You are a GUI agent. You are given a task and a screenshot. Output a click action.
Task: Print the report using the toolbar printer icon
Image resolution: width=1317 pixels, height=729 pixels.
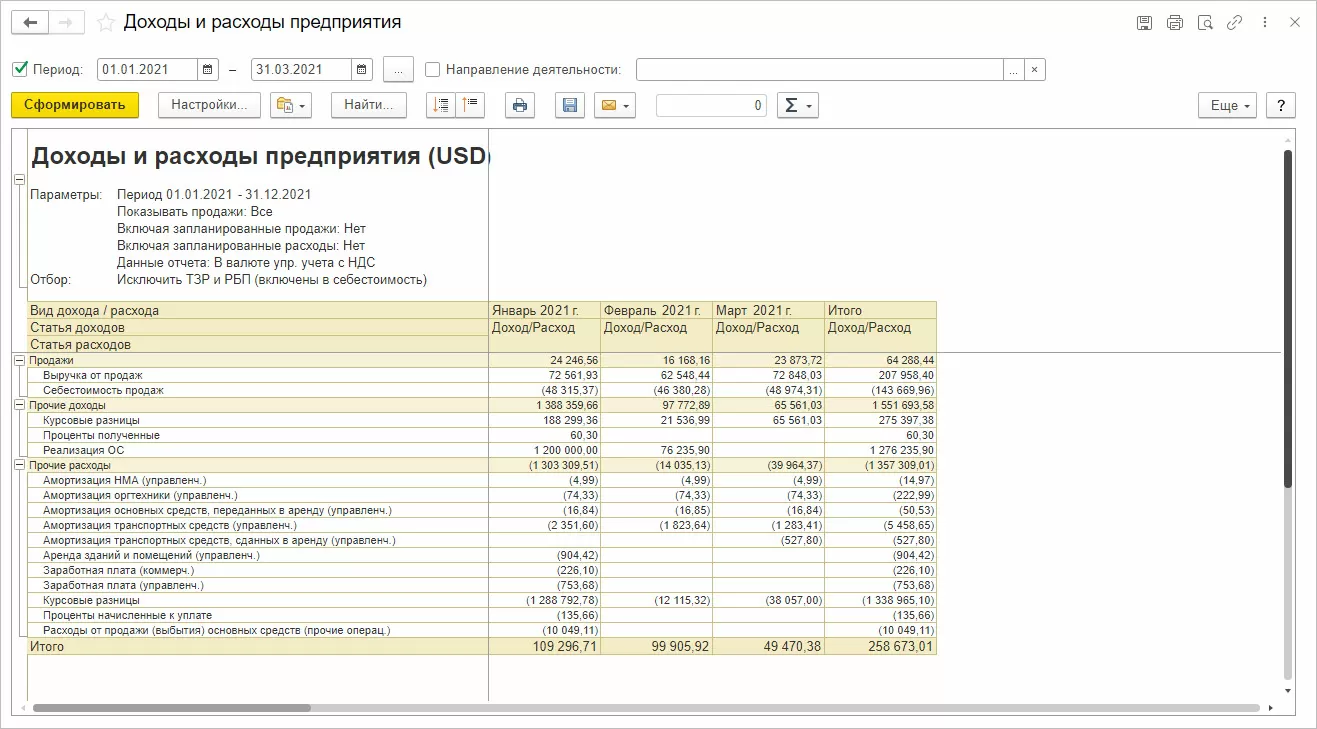520,105
